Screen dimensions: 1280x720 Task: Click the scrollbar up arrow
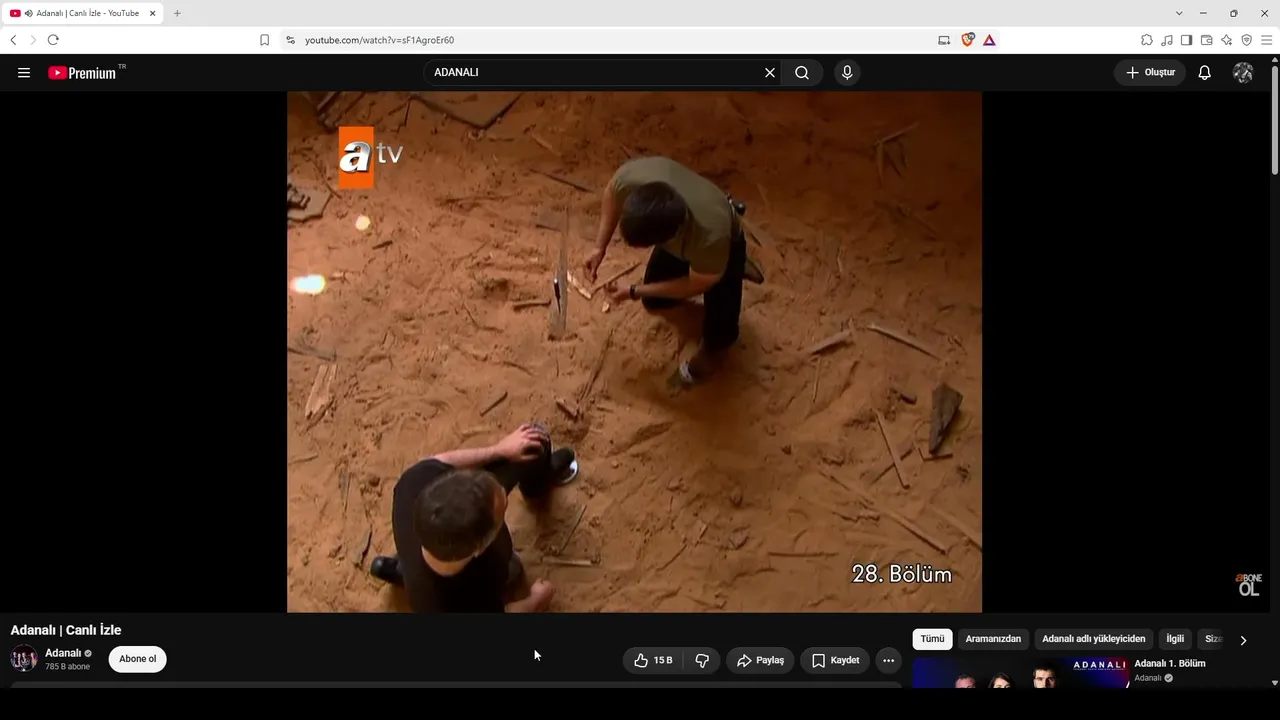[x=1275, y=60]
